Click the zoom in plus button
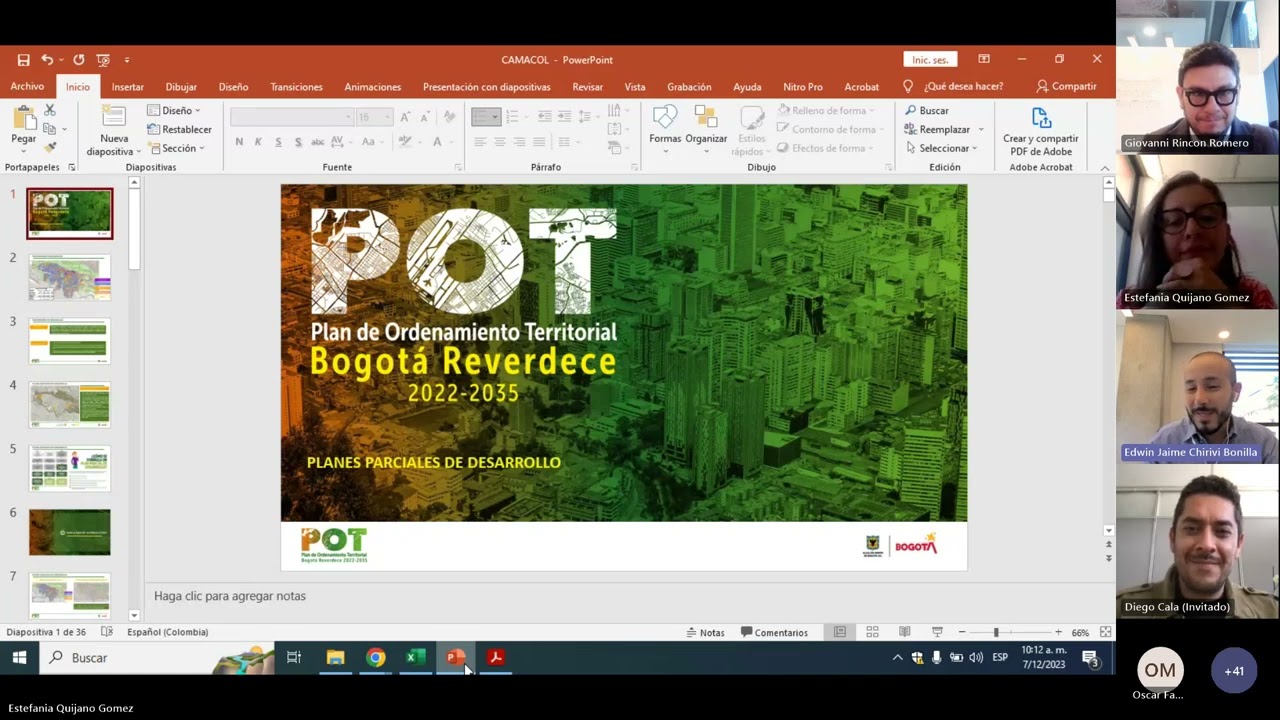The height and width of the screenshot is (720, 1280). pos(1058,632)
